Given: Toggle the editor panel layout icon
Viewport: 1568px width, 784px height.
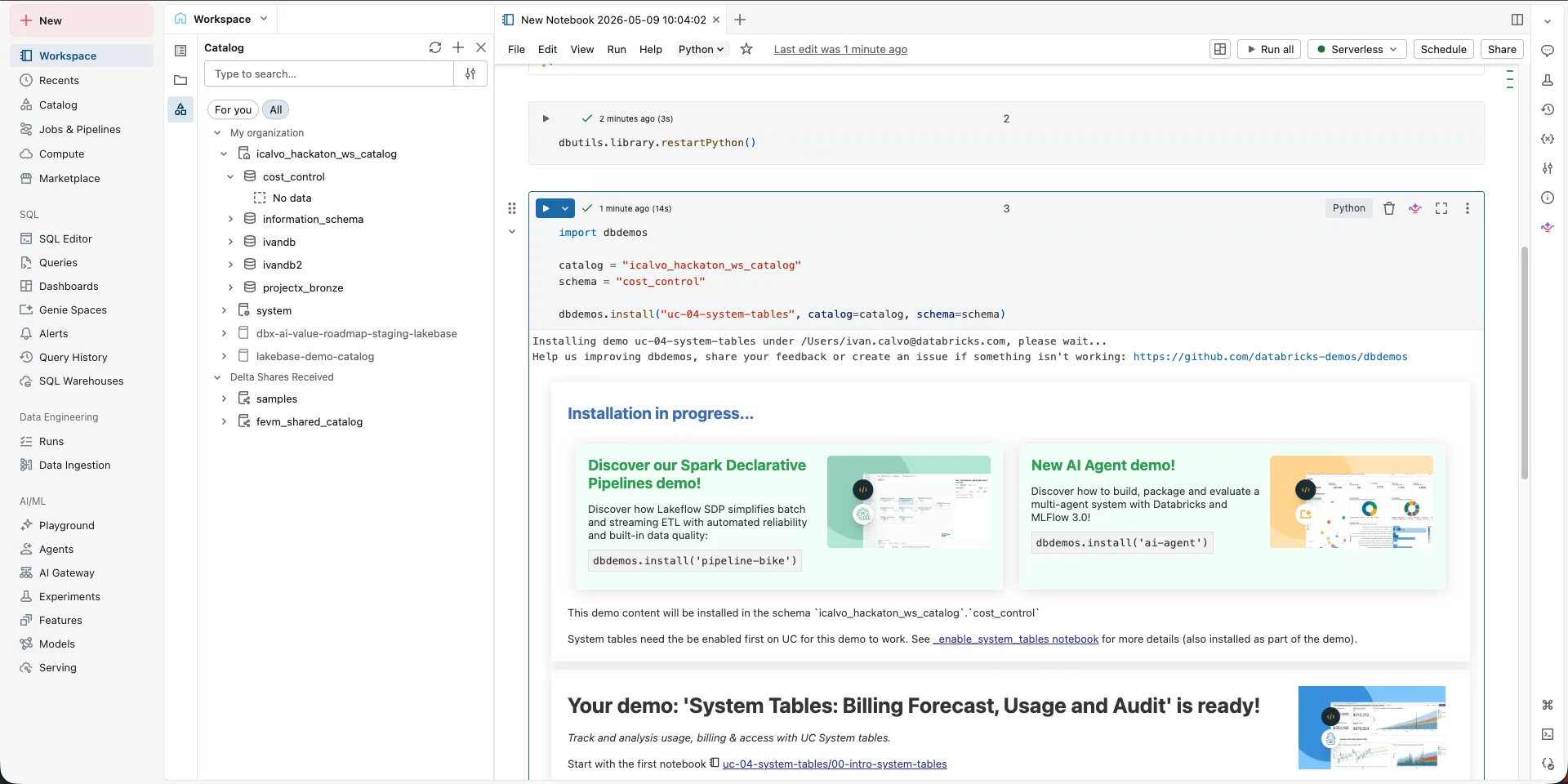Looking at the screenshot, I should (x=1517, y=20).
